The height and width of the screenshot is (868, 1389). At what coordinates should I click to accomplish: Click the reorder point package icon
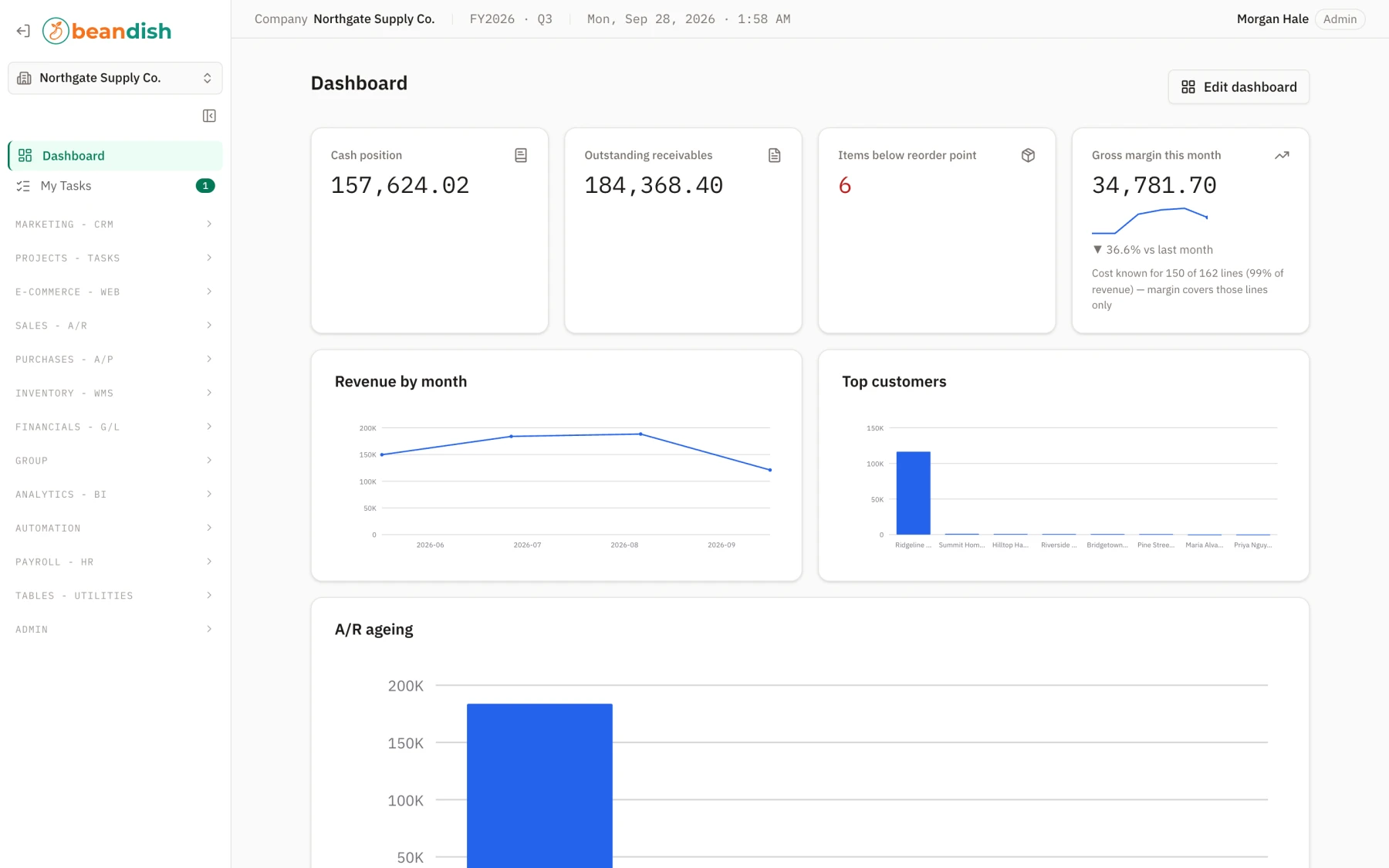coord(1028,155)
